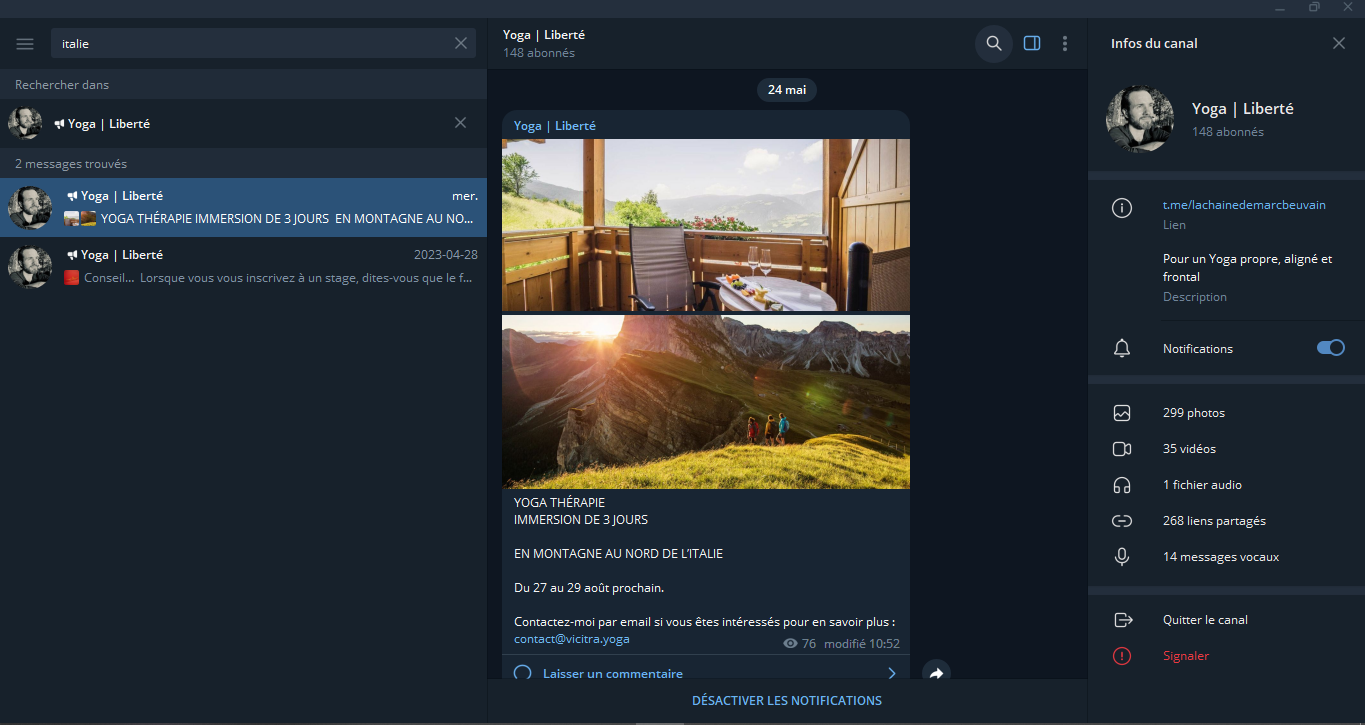Image resolution: width=1365 pixels, height=725 pixels.
Task: Open the mountain hikers sunset photo
Action: tap(705, 402)
